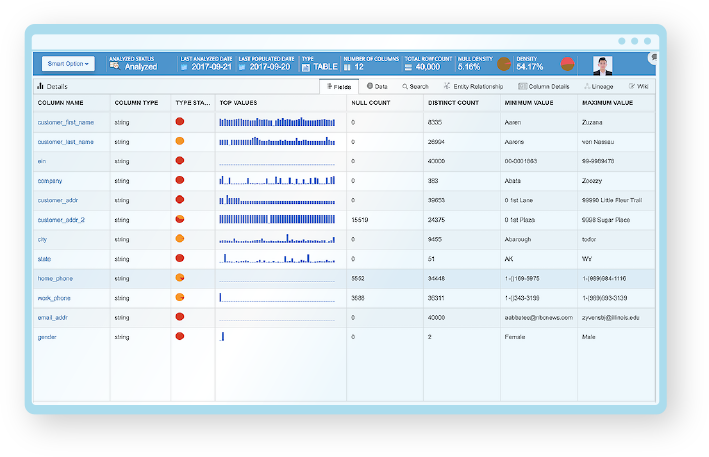The image size is (709, 457).
Task: Open the customer_last_name column link
Action: [66, 142]
